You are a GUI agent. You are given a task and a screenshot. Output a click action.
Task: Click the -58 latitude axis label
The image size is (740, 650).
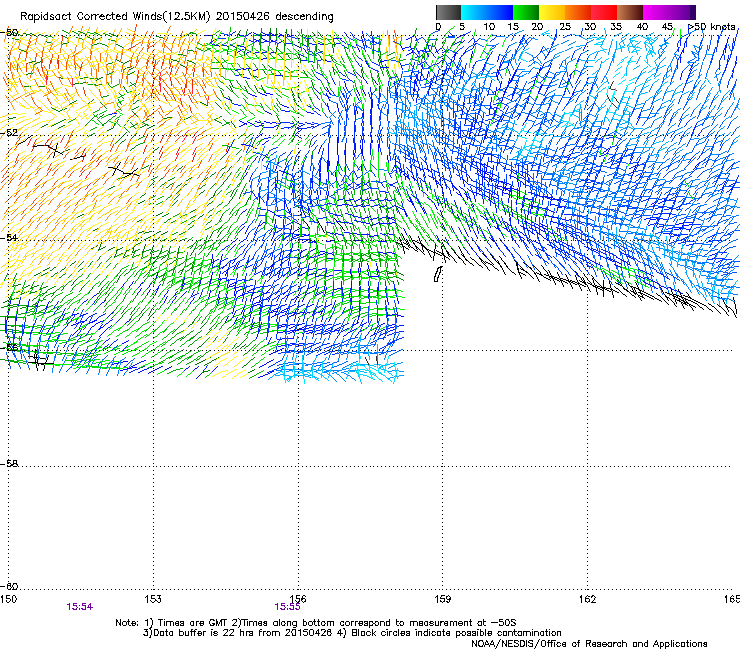tap(9, 464)
